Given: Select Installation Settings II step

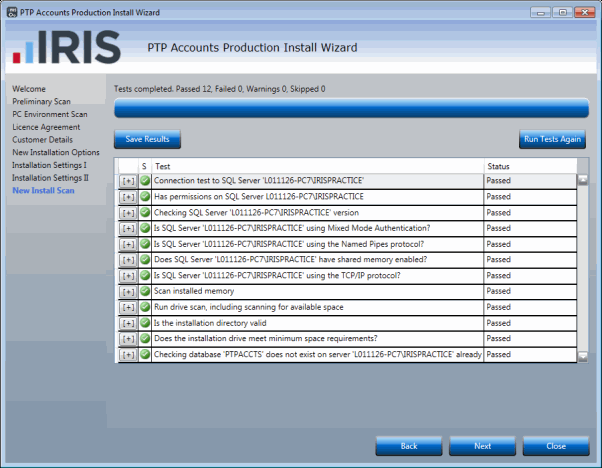Looking at the screenshot, I should 50,178.
